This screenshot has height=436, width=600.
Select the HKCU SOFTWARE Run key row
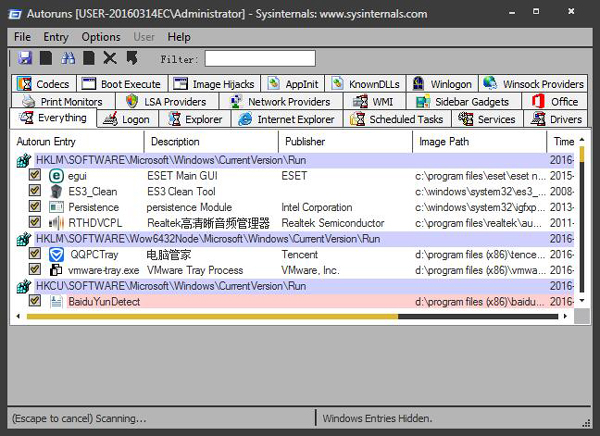[x=295, y=286]
